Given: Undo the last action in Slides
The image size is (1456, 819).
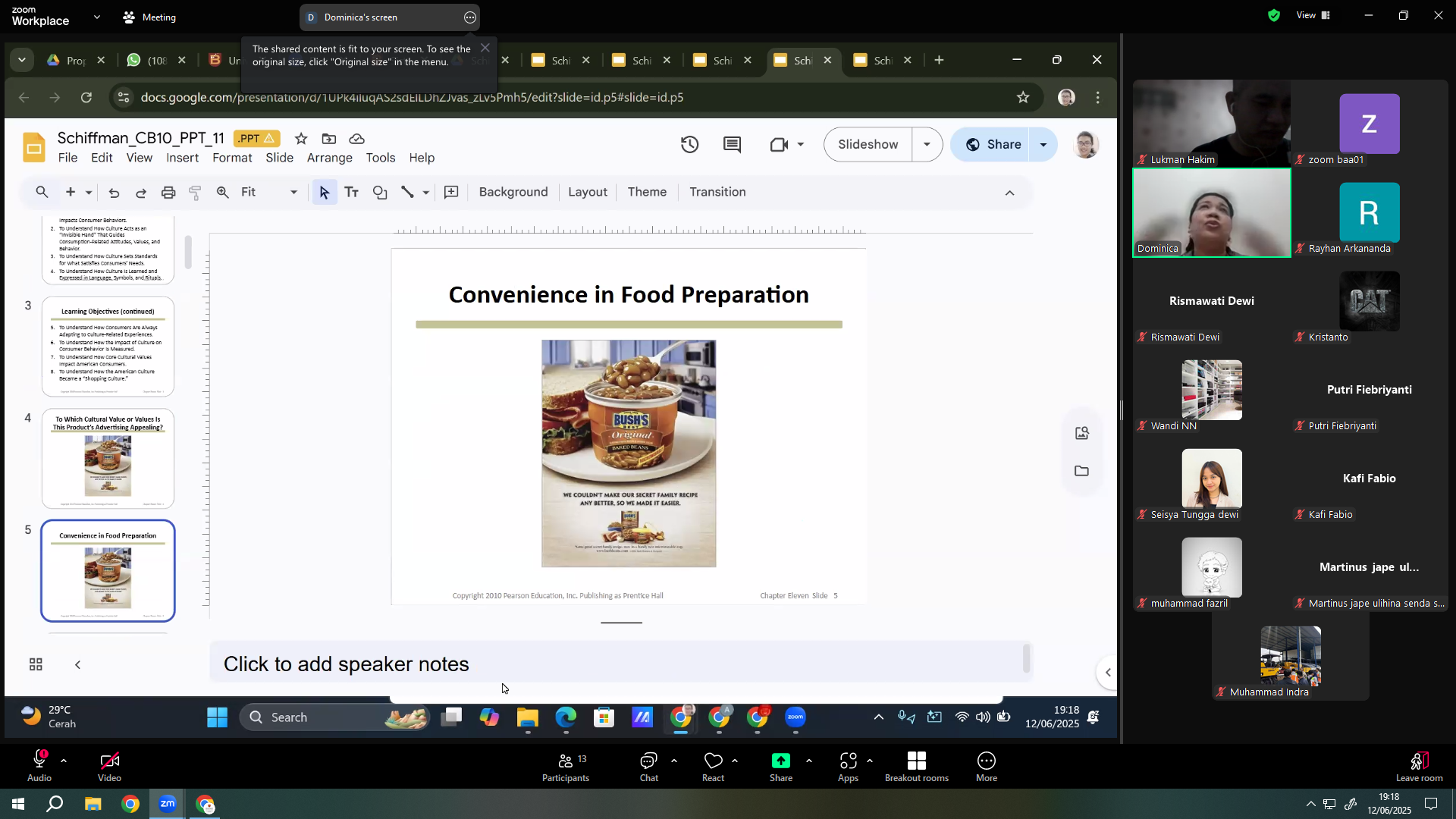Looking at the screenshot, I should [x=114, y=193].
